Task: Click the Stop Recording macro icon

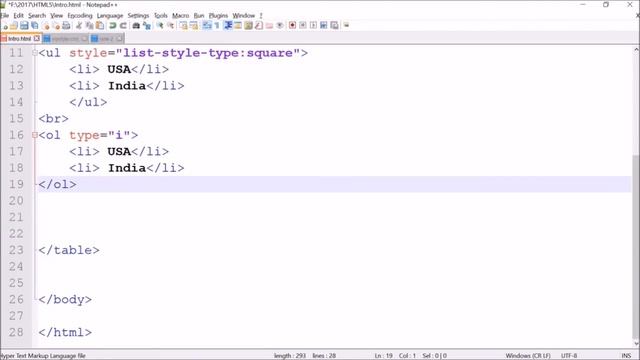Action: 303,25
